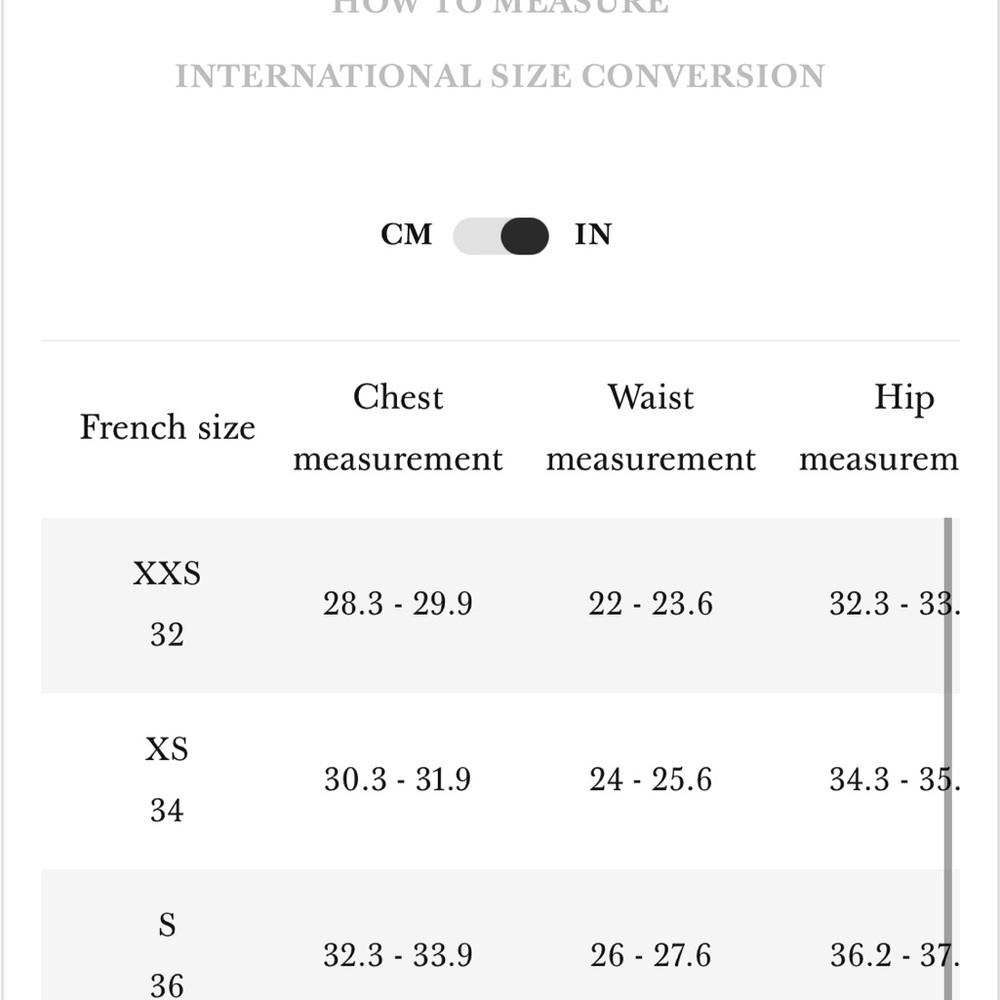Click waist value 24 - 25.6
This screenshot has width=1000, height=1000.
[651, 779]
